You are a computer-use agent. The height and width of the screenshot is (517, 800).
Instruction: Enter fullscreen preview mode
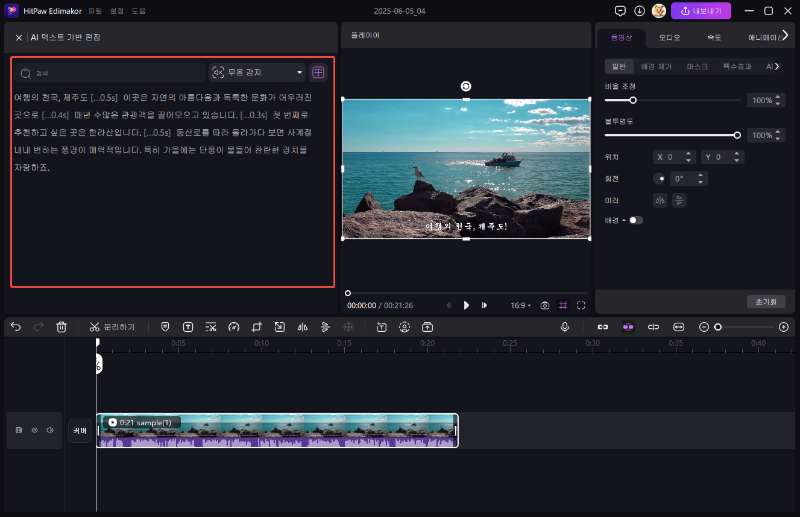pyautogui.click(x=581, y=305)
